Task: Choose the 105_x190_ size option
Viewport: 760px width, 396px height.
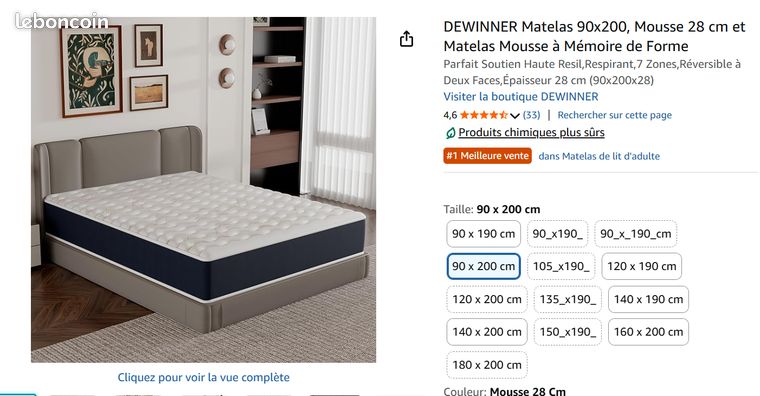Action: point(561,266)
